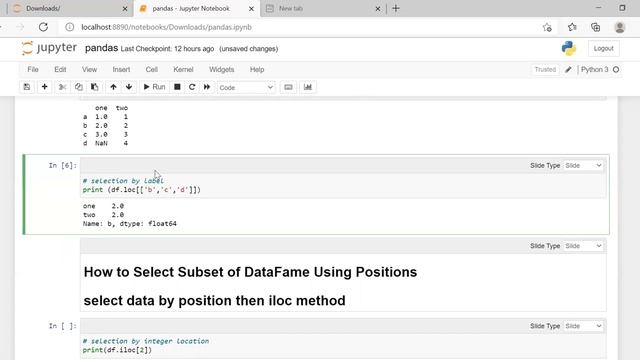Image resolution: width=640 pixels, height=360 pixels.
Task: Save notebook with the floppy disk icon
Action: (x=27, y=87)
